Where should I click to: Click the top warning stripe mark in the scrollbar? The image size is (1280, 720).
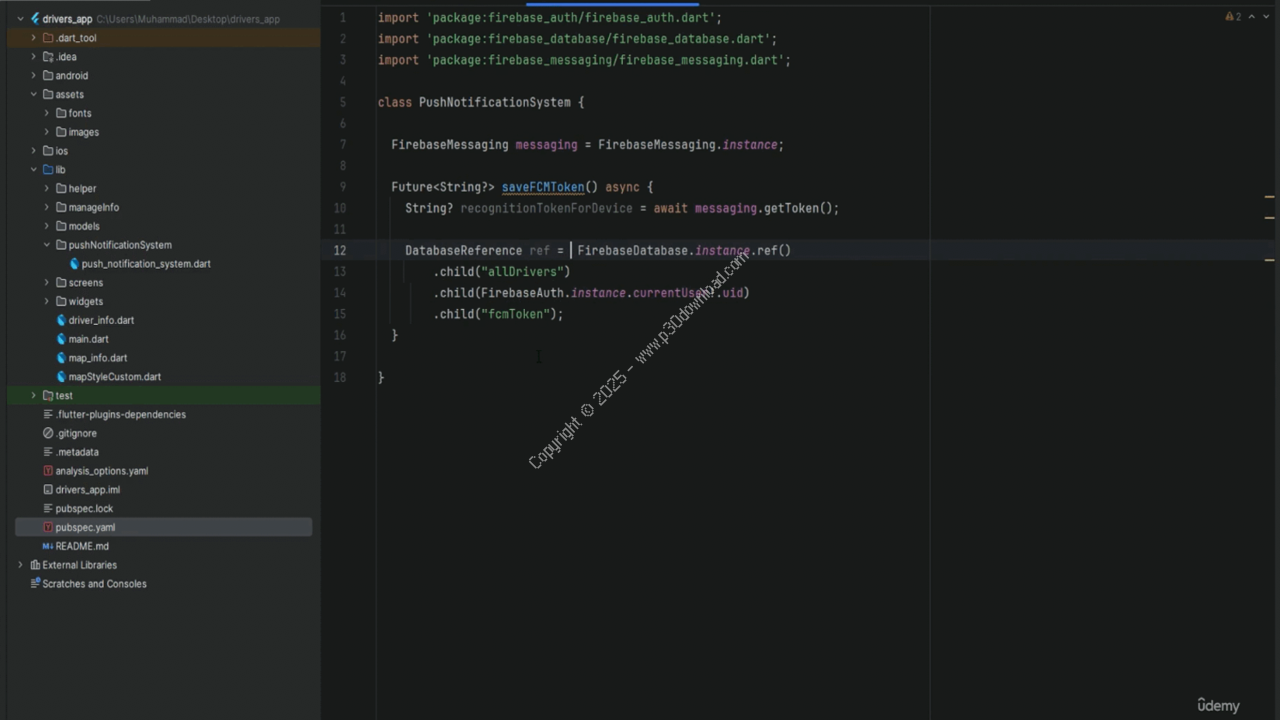(1269, 197)
